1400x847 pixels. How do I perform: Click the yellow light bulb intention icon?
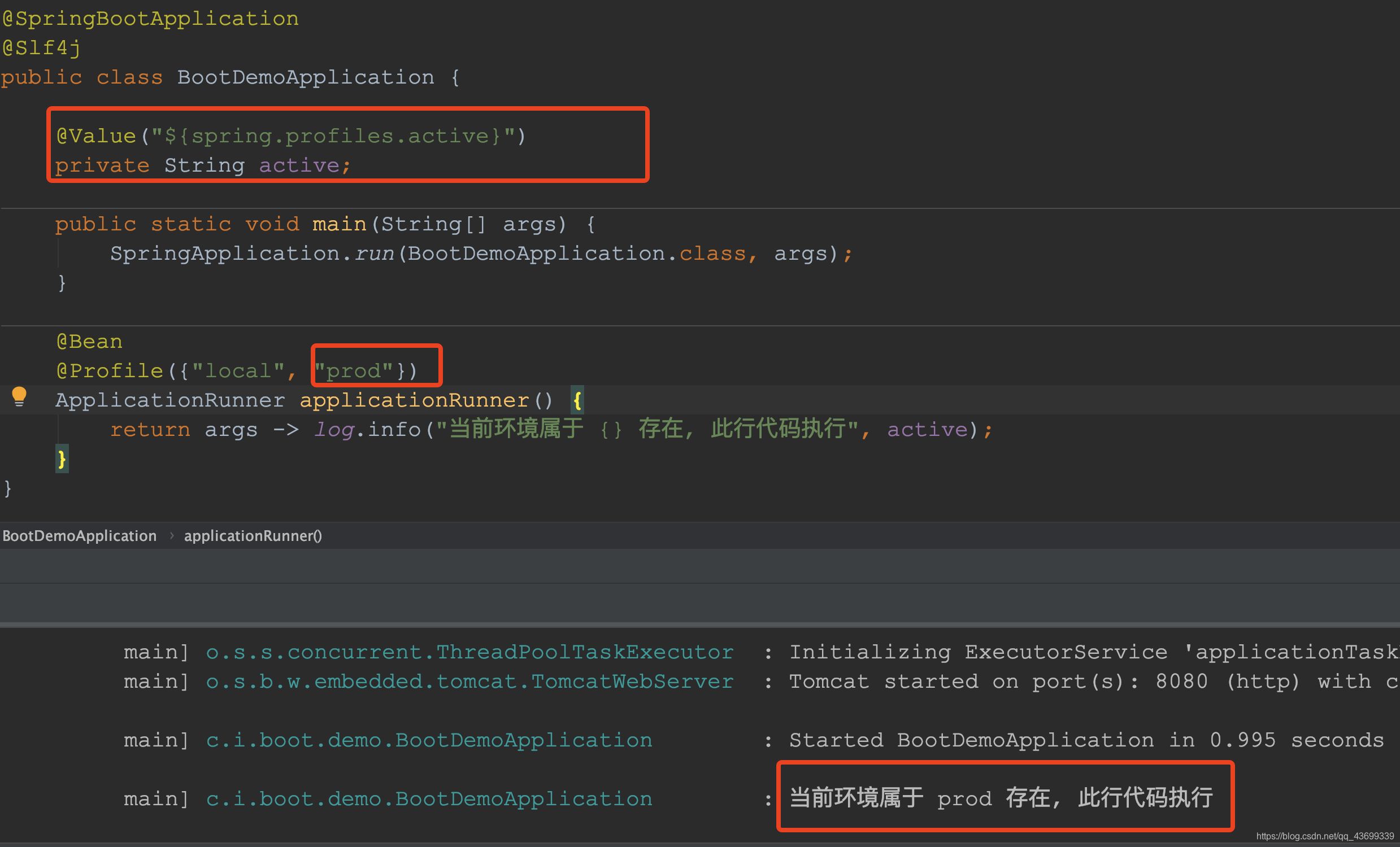(19, 396)
